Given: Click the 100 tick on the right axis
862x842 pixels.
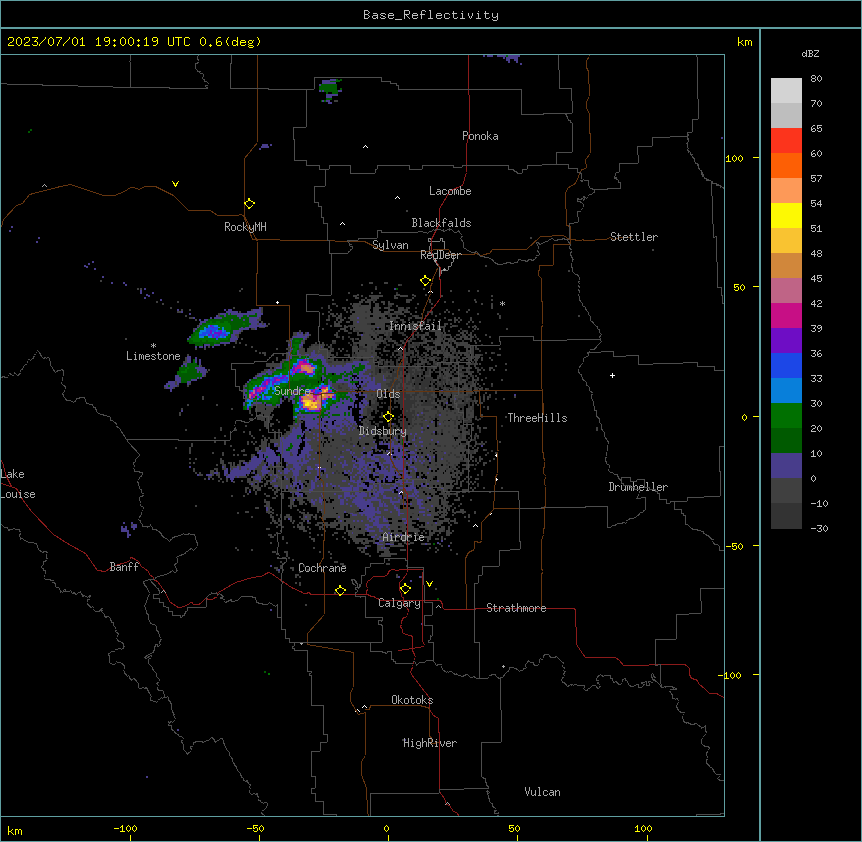Looking at the screenshot, I should pyautogui.click(x=734, y=158).
